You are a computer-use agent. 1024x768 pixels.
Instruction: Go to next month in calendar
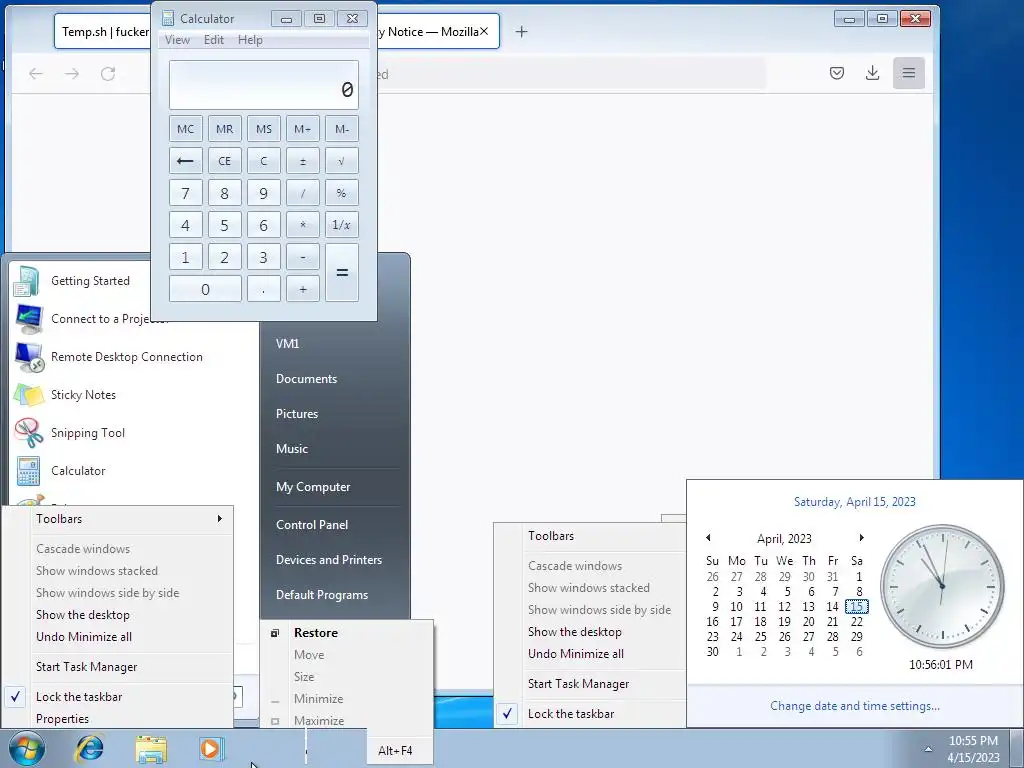pyautogui.click(x=861, y=538)
